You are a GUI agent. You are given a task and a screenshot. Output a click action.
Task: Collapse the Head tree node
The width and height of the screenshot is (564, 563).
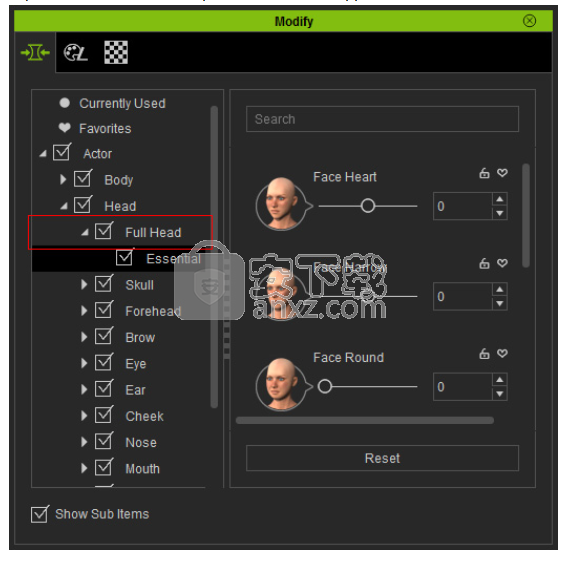(x=64, y=206)
